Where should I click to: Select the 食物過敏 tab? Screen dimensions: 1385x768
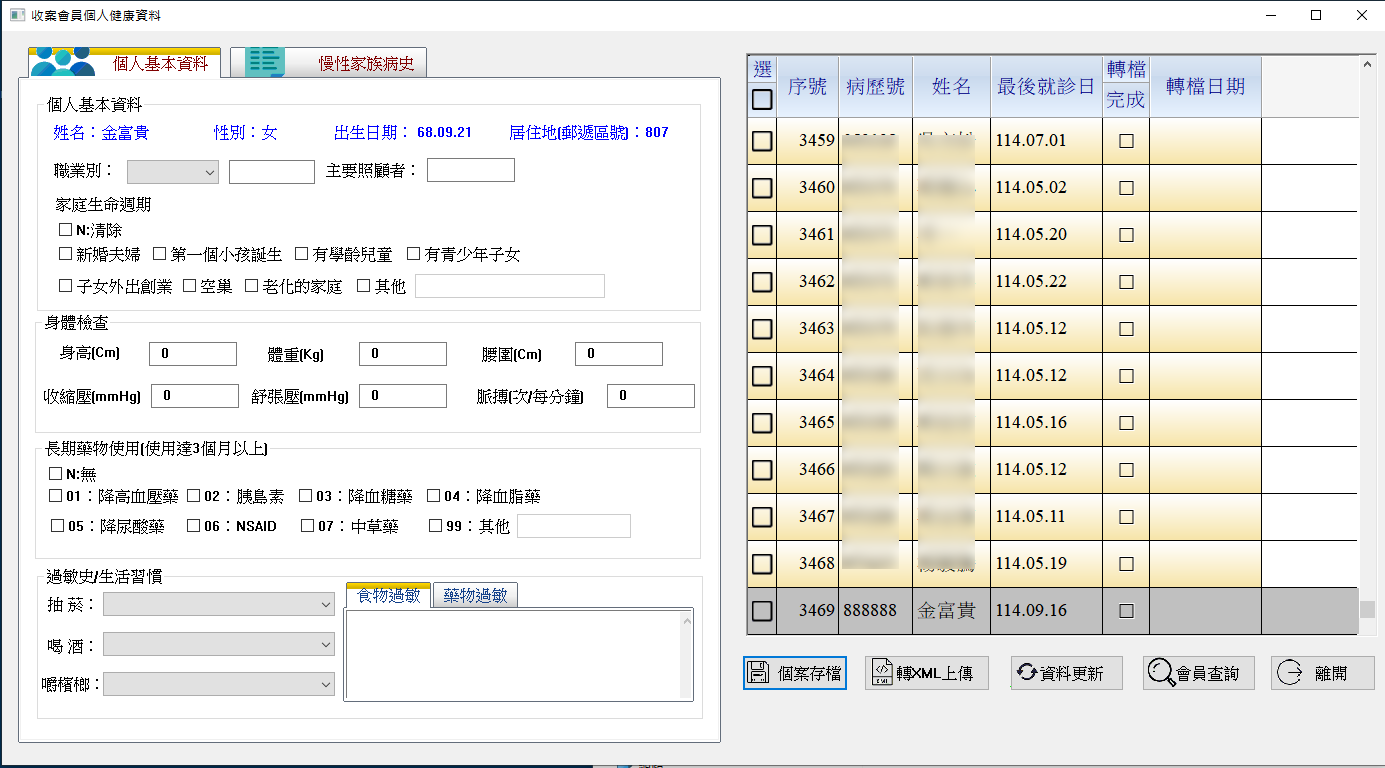388,596
